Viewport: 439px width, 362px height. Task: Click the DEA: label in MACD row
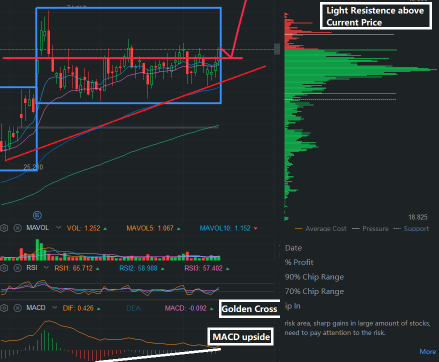click(x=134, y=308)
